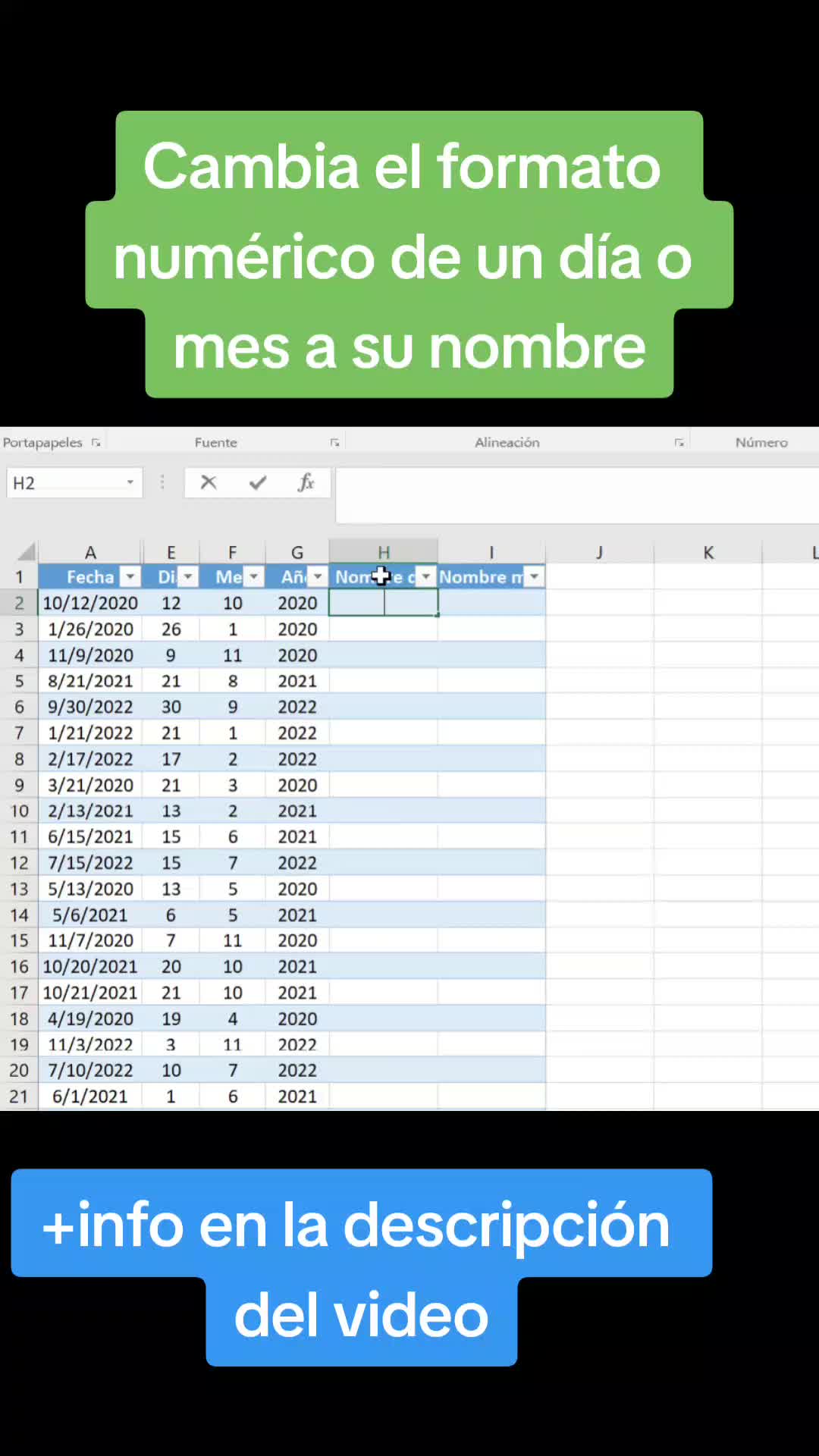
Task: Select cell with date 9/30/2022
Action: [x=90, y=707]
